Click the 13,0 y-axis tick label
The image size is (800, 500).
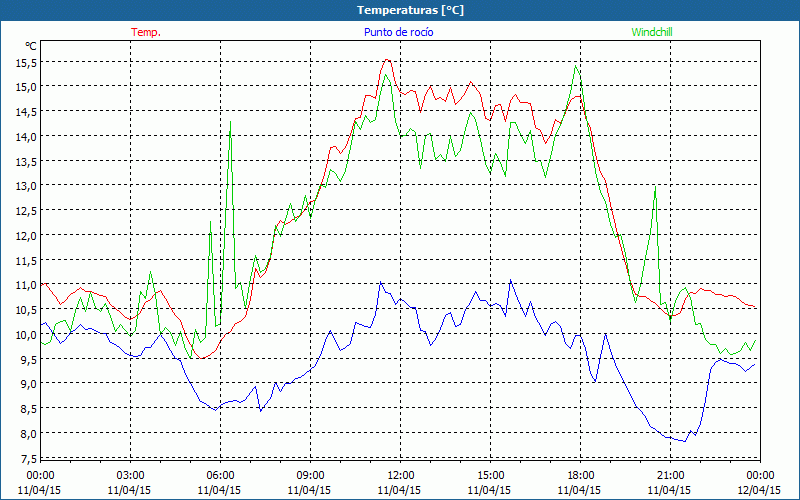[x=27, y=186]
